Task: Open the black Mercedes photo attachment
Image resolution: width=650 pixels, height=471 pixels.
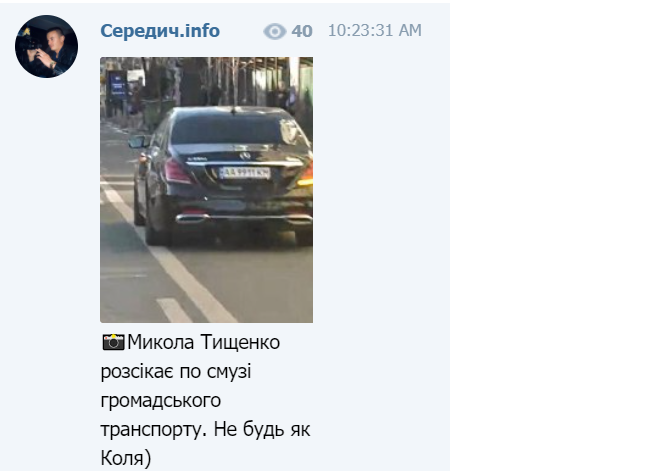Action: click(x=206, y=190)
